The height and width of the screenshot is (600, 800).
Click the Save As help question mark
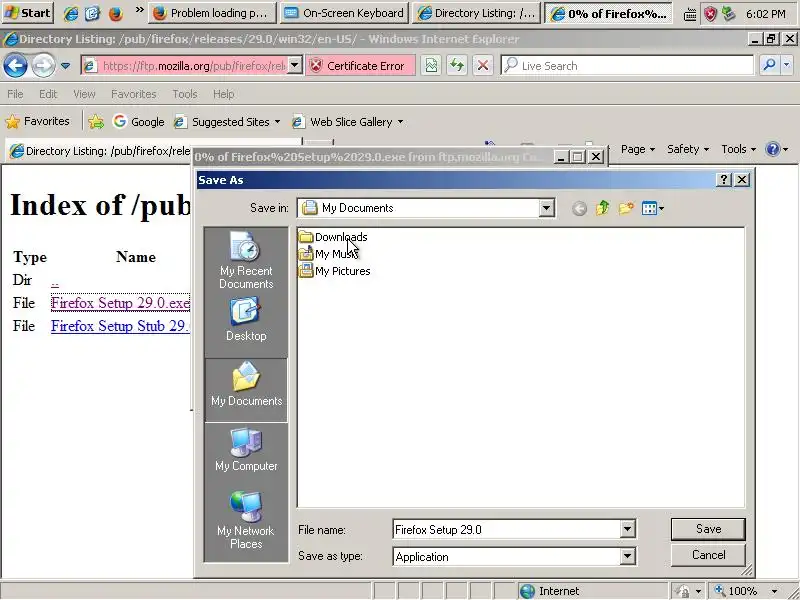point(724,180)
